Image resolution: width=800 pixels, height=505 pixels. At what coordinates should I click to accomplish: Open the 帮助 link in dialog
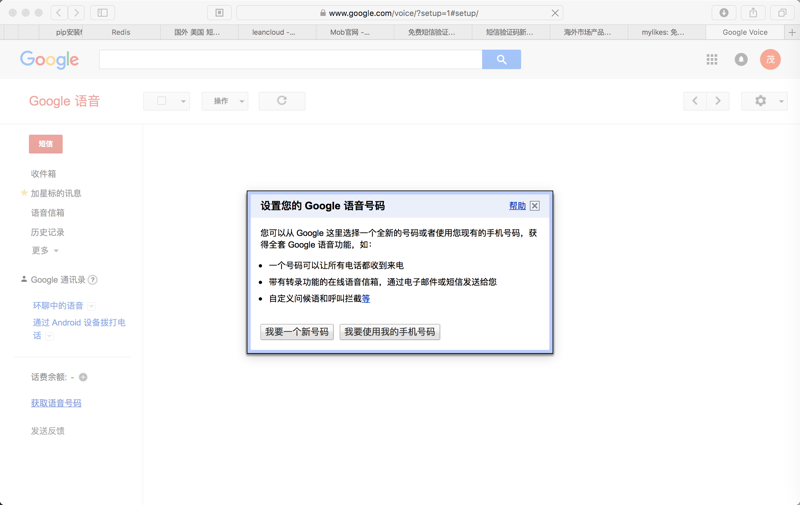[x=517, y=206]
